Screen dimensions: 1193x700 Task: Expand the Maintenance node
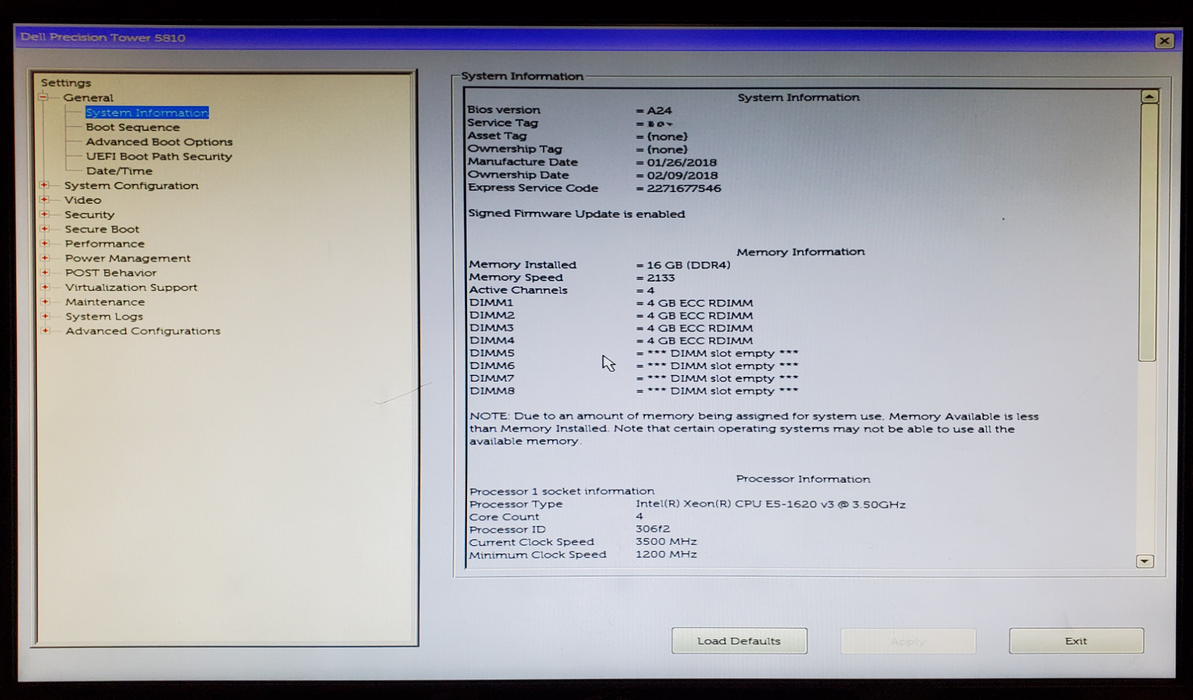point(44,301)
